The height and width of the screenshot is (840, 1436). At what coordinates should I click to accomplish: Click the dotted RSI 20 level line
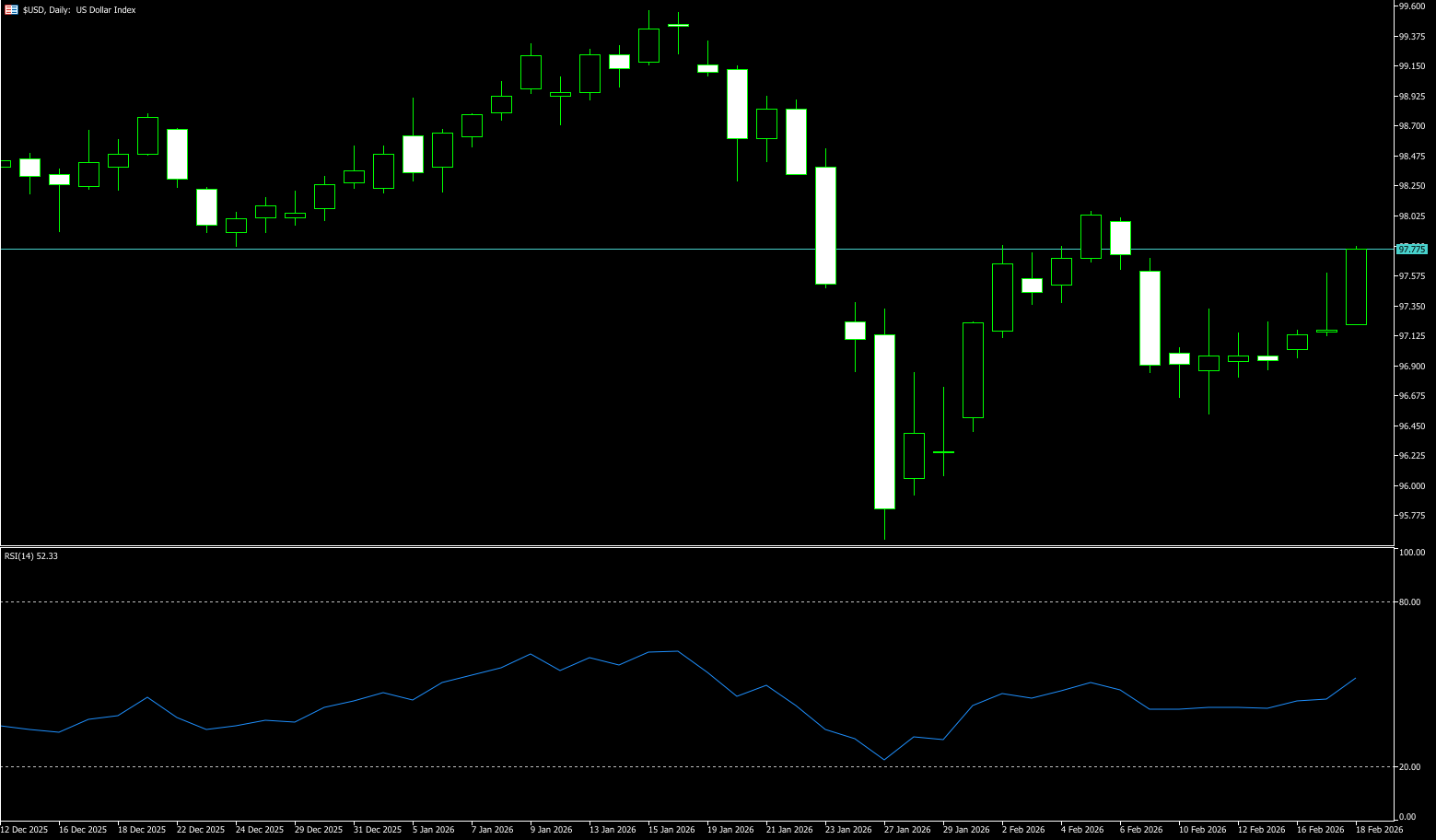tap(645, 766)
